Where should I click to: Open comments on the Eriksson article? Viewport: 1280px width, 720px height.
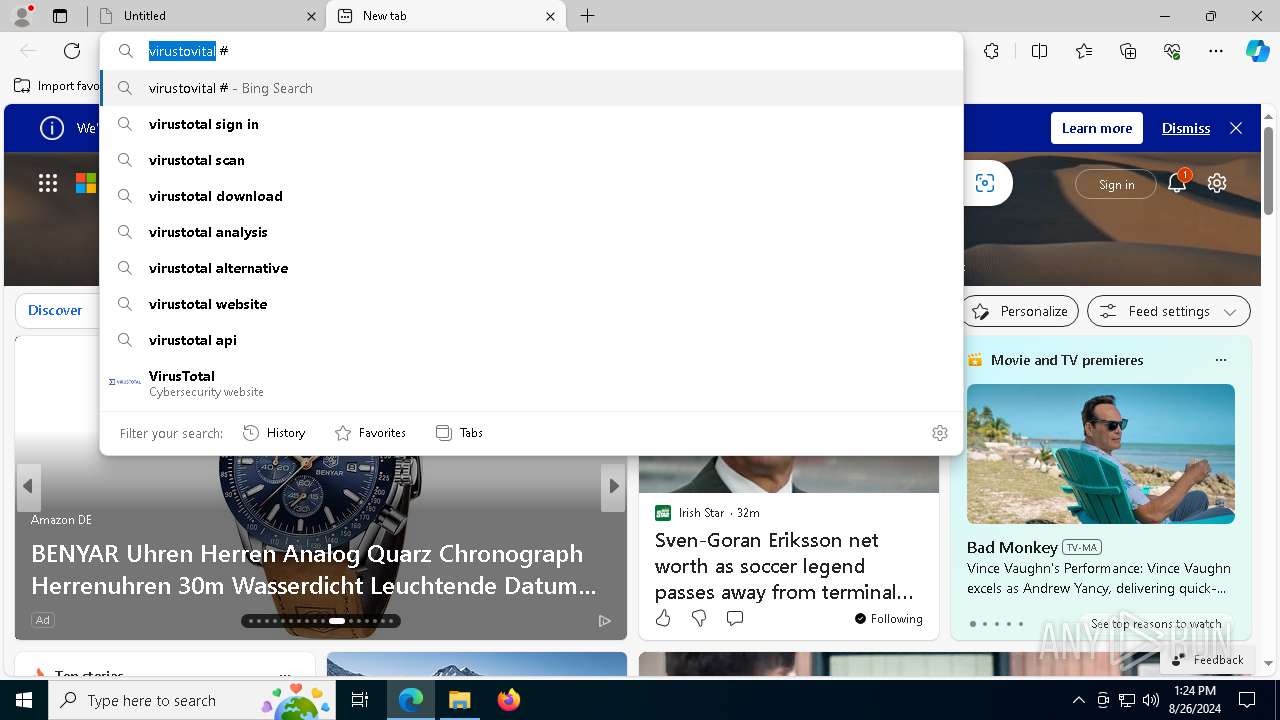735,618
